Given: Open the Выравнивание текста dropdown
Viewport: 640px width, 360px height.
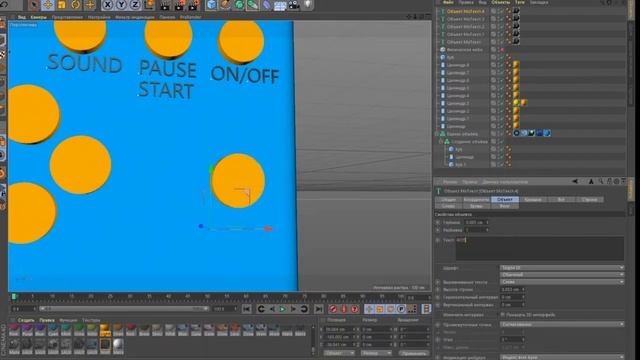Looking at the screenshot, I should [x=562, y=282].
